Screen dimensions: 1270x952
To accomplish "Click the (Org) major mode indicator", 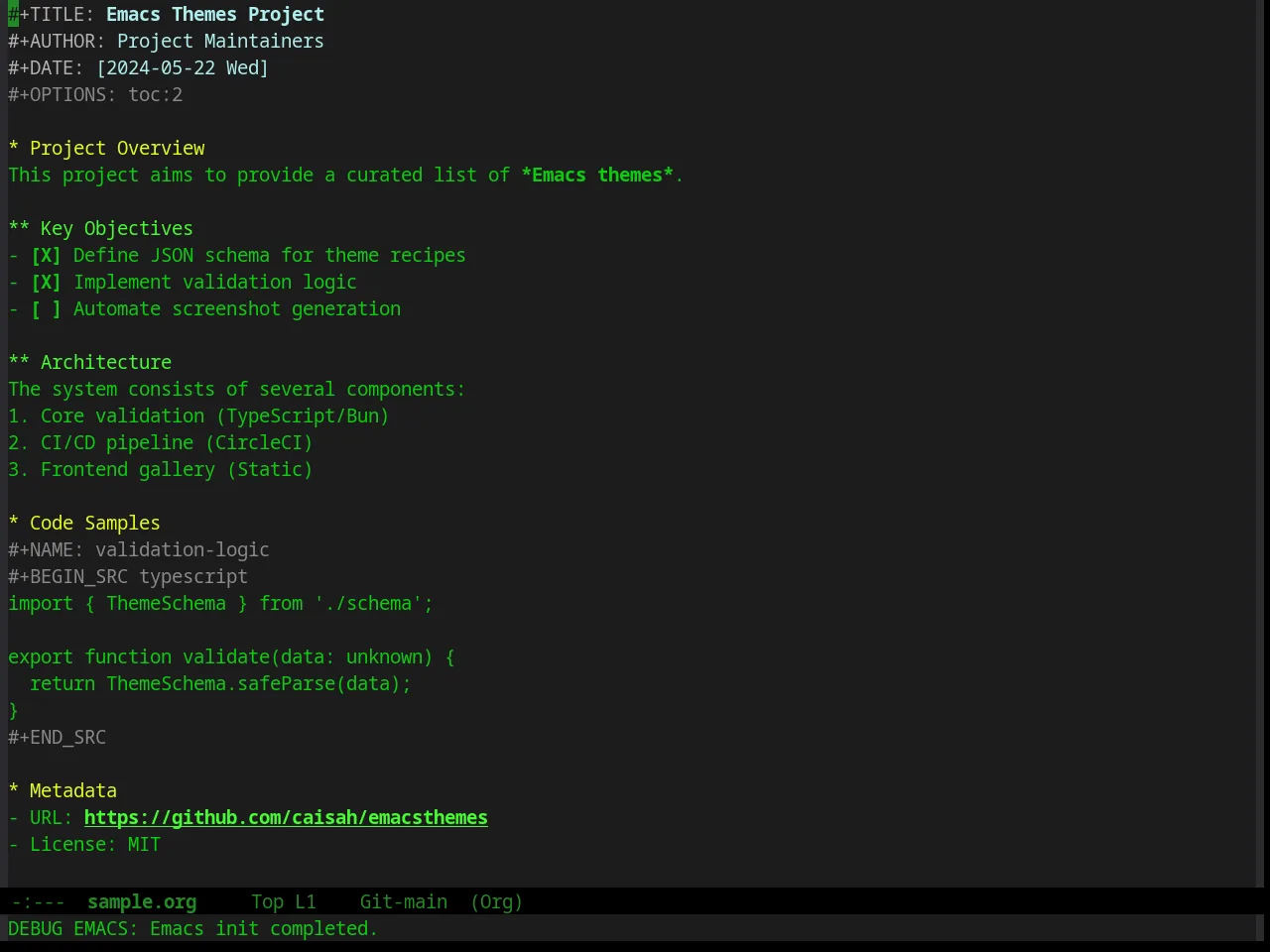I will (x=496, y=902).
